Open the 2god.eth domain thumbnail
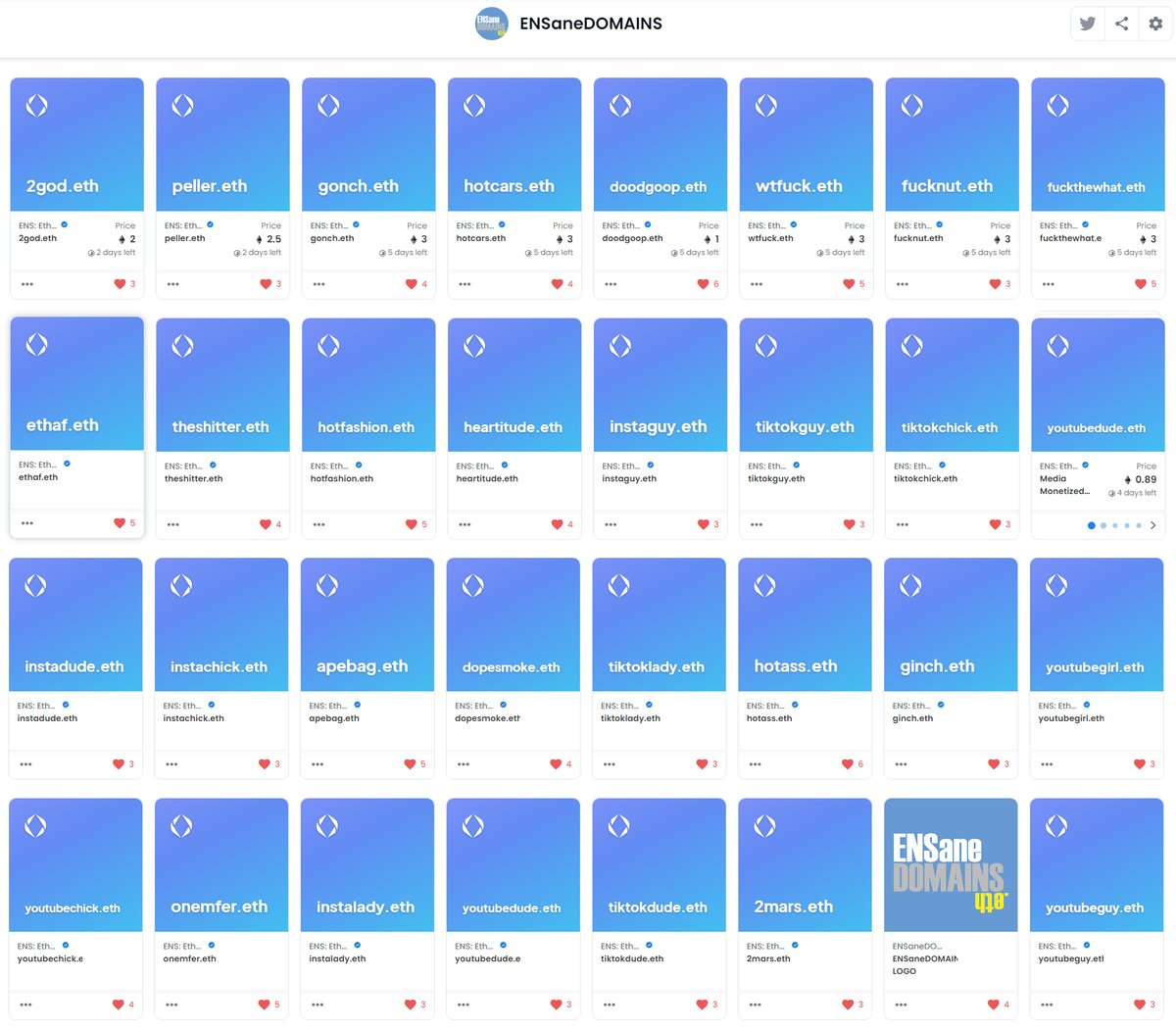Image resolution: width=1176 pixels, height=1029 pixels. tap(76, 145)
